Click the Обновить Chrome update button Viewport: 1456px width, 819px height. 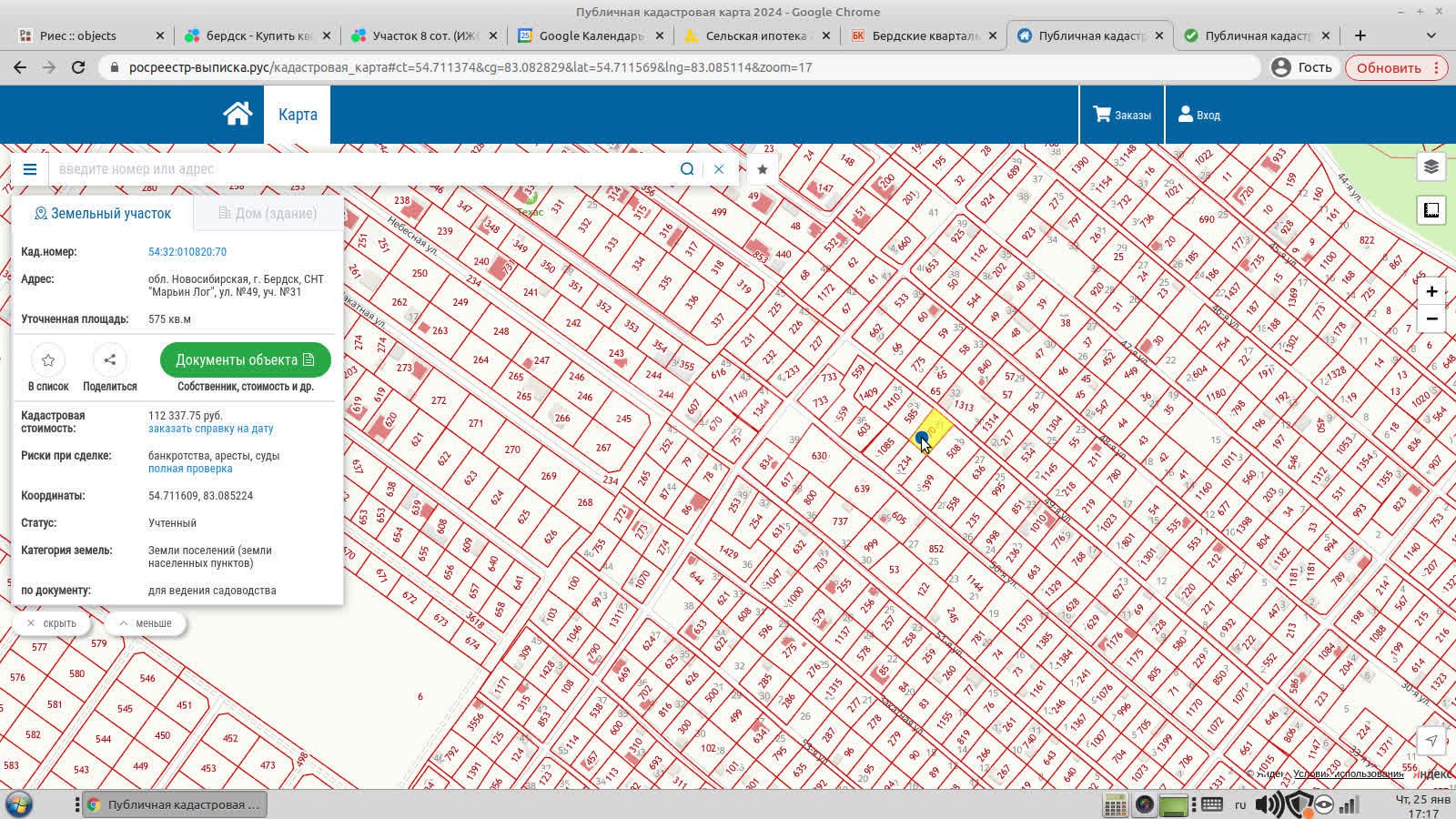[1396, 67]
